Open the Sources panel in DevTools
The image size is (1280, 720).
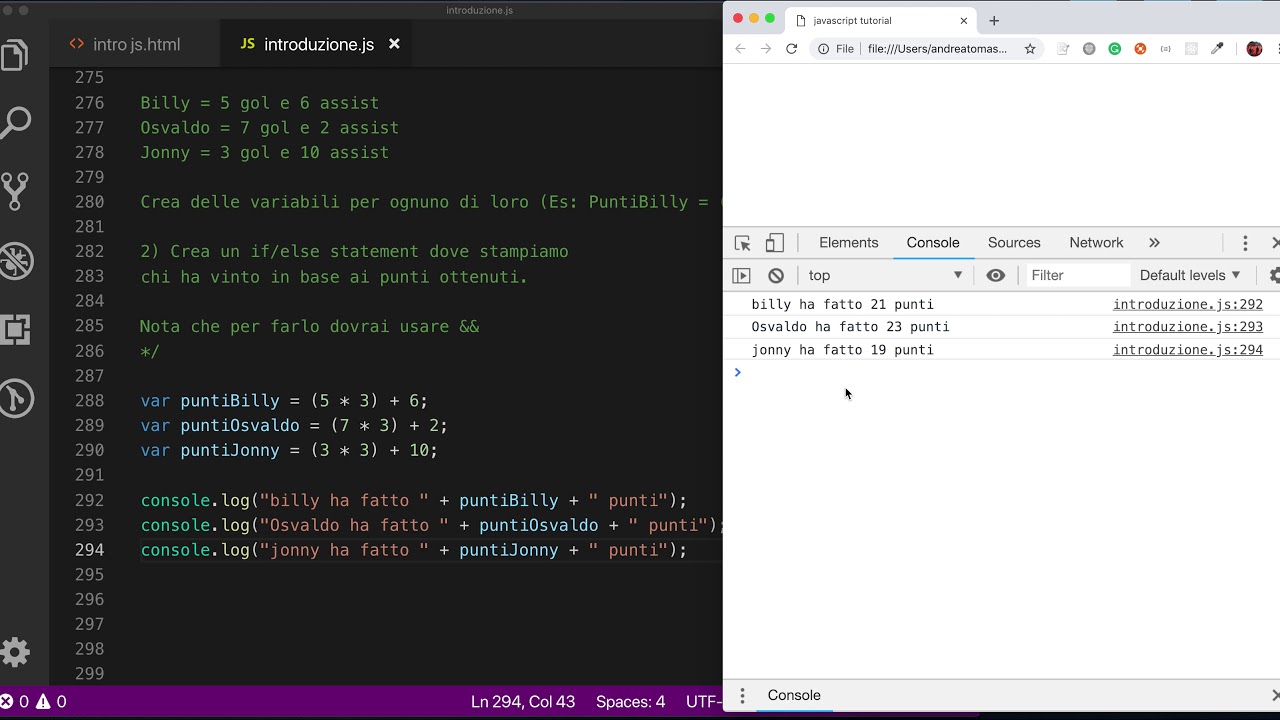pos(1014,243)
